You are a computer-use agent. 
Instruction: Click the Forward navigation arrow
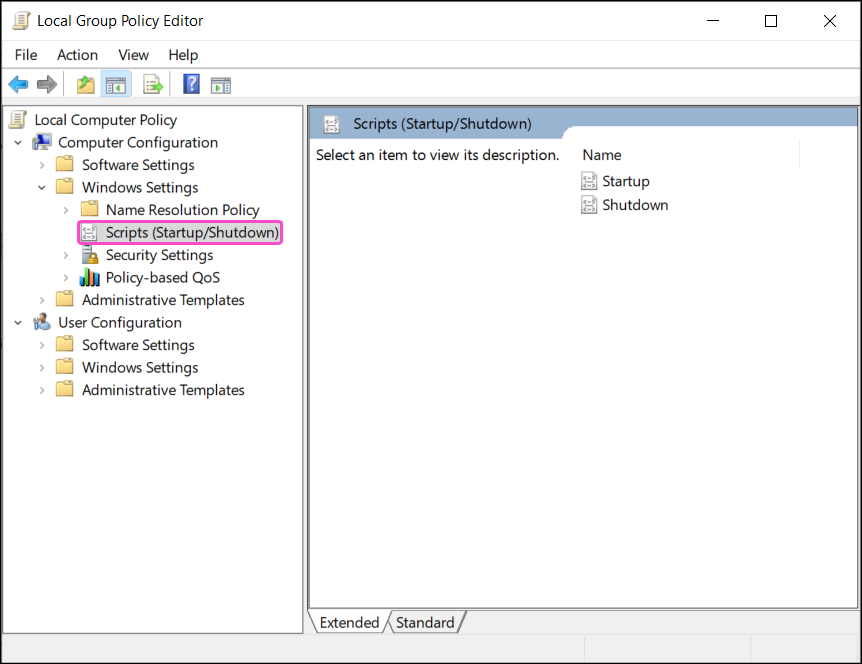(46, 84)
